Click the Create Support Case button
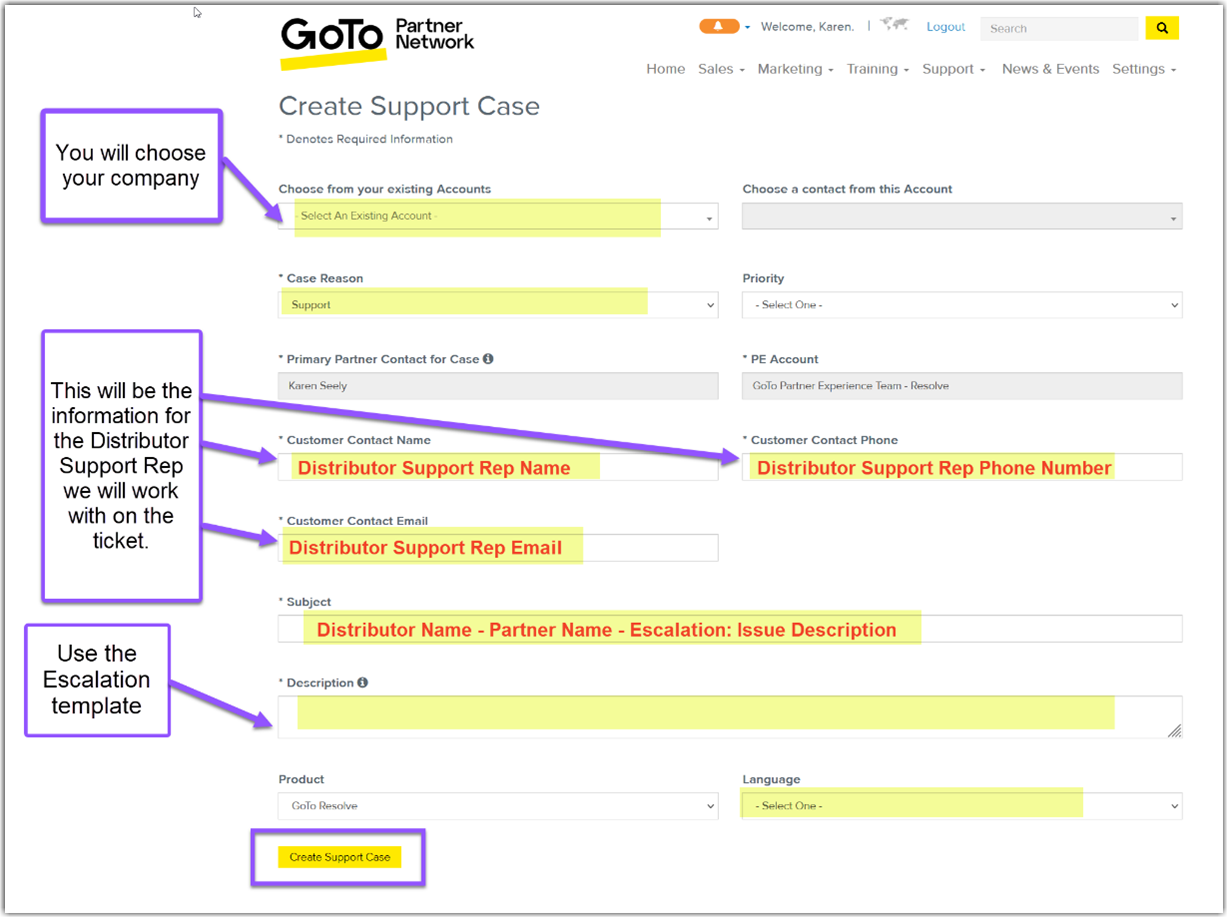Image resolution: width=1228 pixels, height=918 pixels. (340, 857)
